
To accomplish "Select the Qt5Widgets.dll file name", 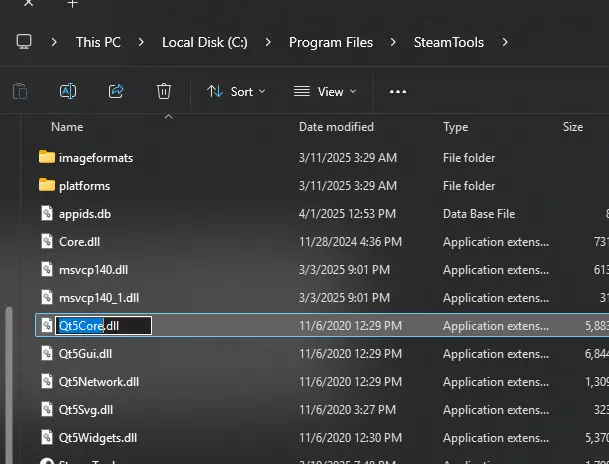I will click(98, 438).
